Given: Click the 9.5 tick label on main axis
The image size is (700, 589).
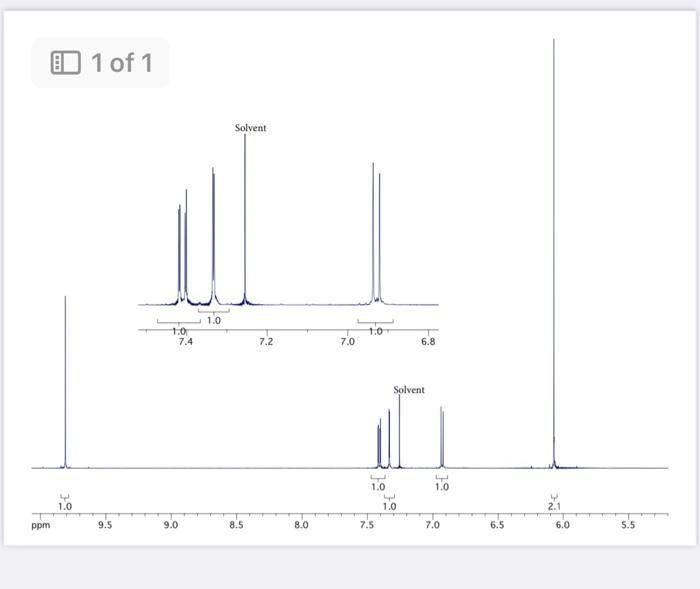Looking at the screenshot, I should click(x=105, y=525).
